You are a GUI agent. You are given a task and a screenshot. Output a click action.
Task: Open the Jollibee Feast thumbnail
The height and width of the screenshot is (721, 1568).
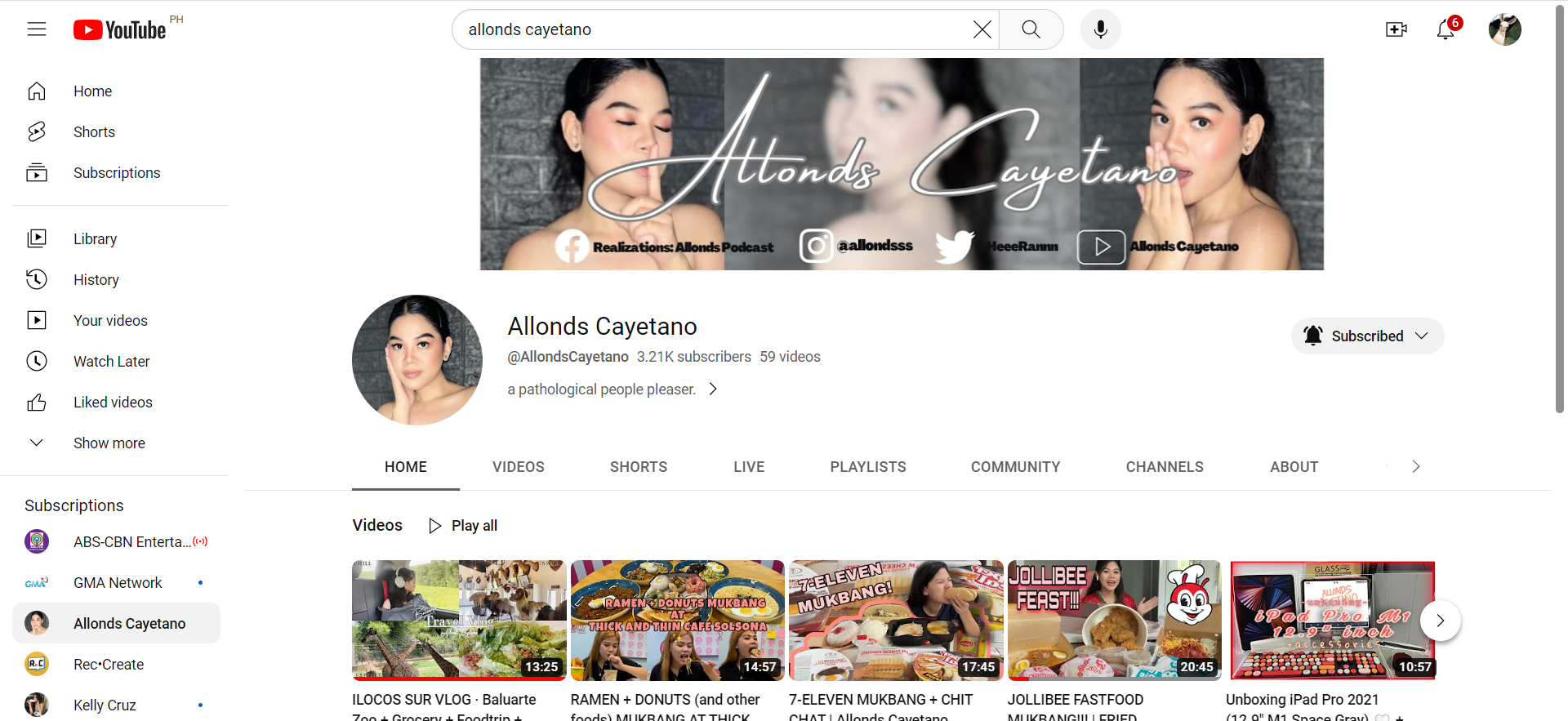(1115, 621)
